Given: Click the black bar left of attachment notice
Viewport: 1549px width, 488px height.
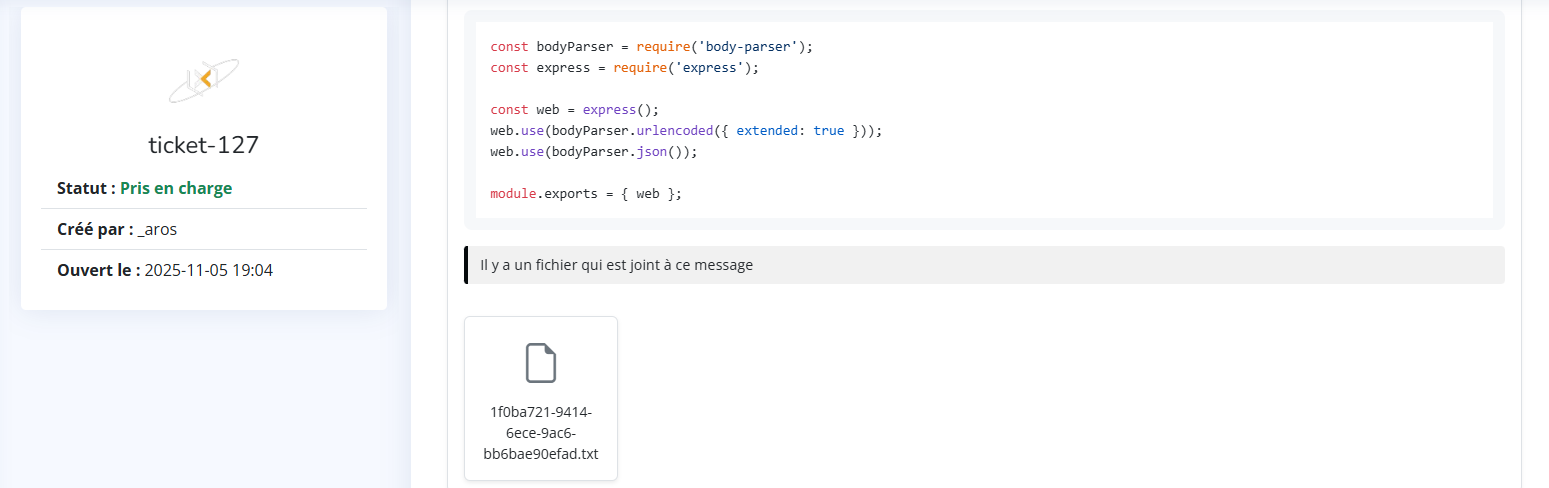Looking at the screenshot, I should pos(466,265).
